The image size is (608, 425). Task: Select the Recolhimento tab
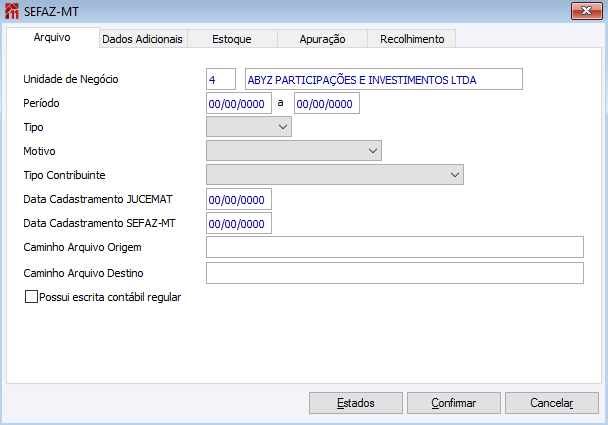(412, 39)
